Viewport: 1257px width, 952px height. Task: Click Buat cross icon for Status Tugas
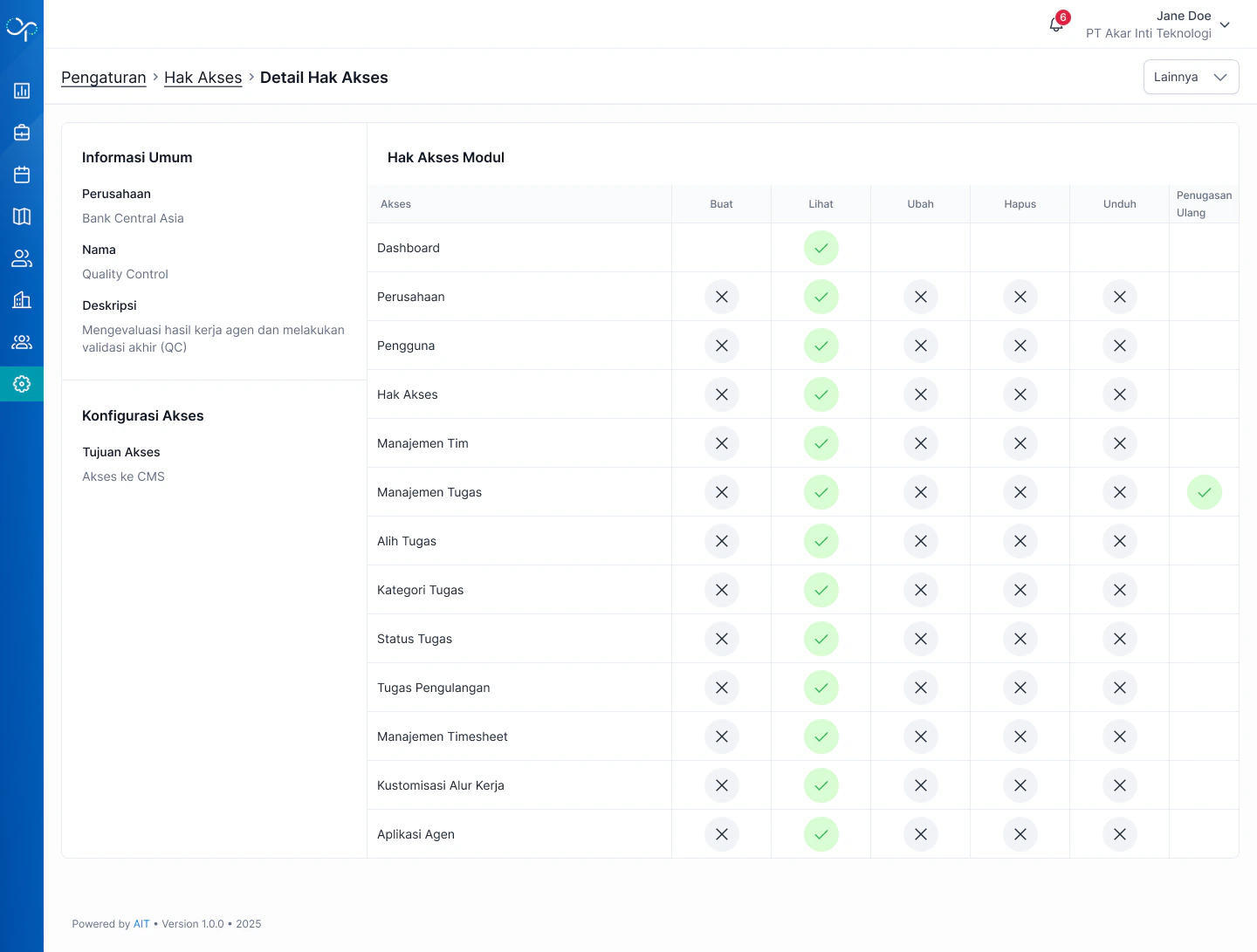pyautogui.click(x=722, y=639)
